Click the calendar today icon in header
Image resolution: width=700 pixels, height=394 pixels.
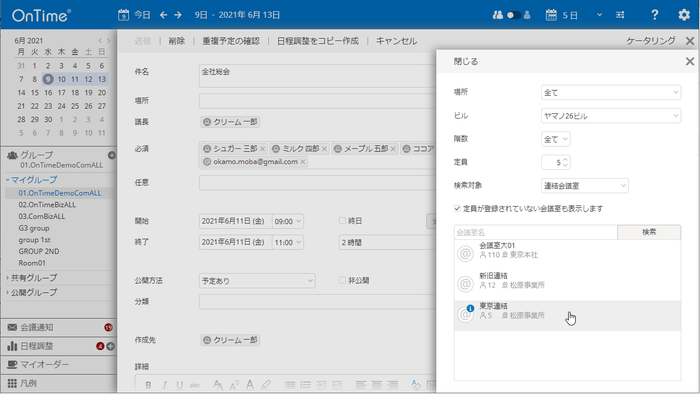point(123,15)
